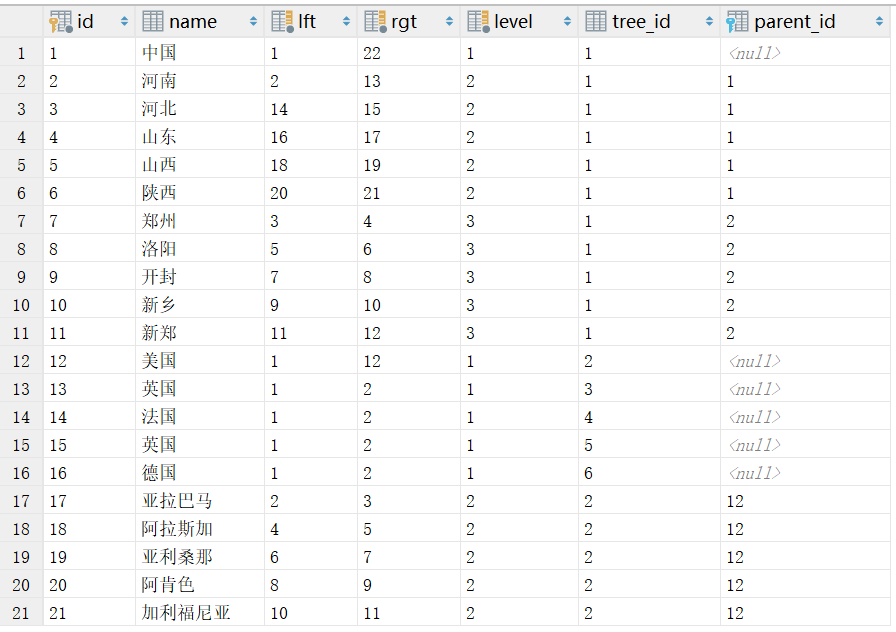The width and height of the screenshot is (896, 632).
Task: Select the name cell 英国 in row 15
Action: tap(199, 445)
